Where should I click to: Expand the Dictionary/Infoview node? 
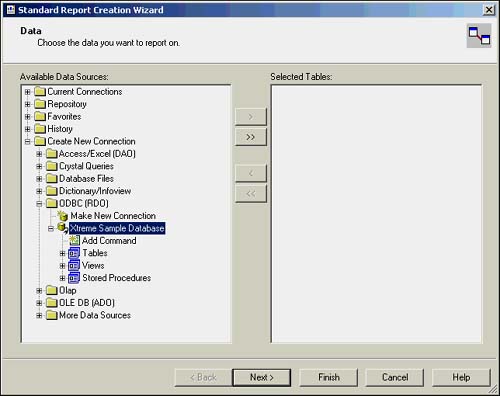39,191
